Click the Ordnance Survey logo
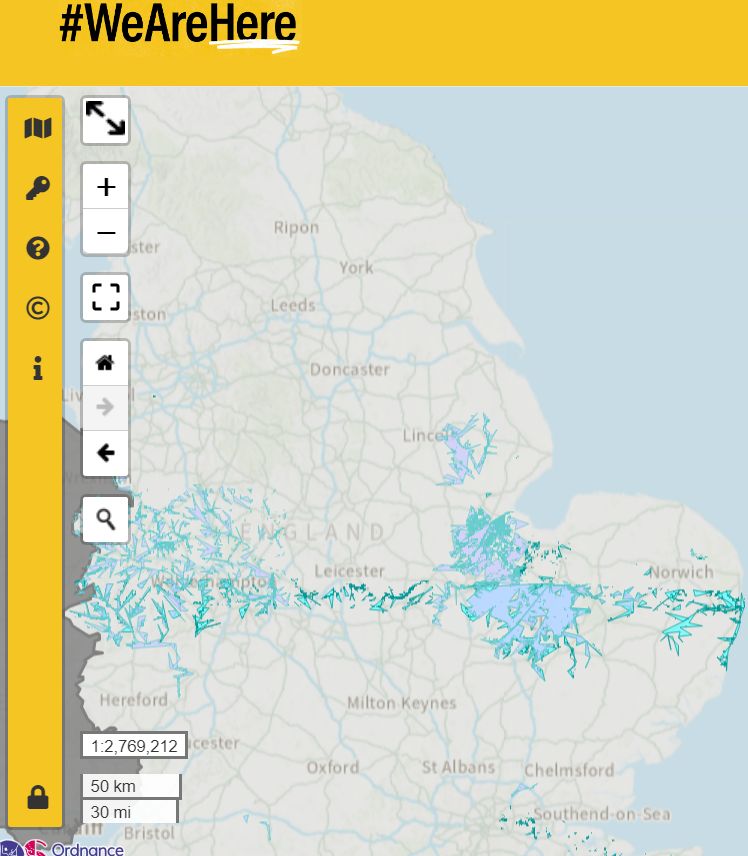Screen dimensions: 748x856 coord(62,848)
